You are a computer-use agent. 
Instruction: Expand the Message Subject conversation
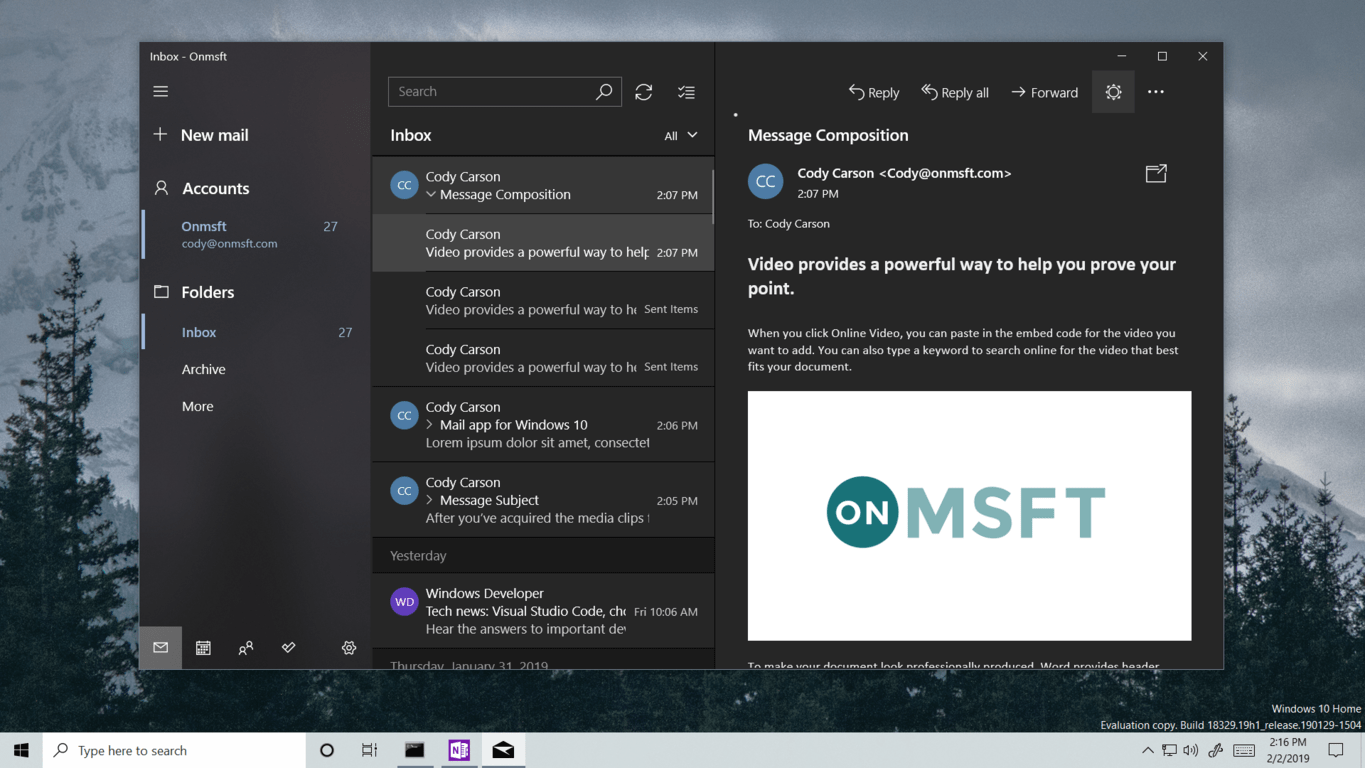pyautogui.click(x=431, y=500)
